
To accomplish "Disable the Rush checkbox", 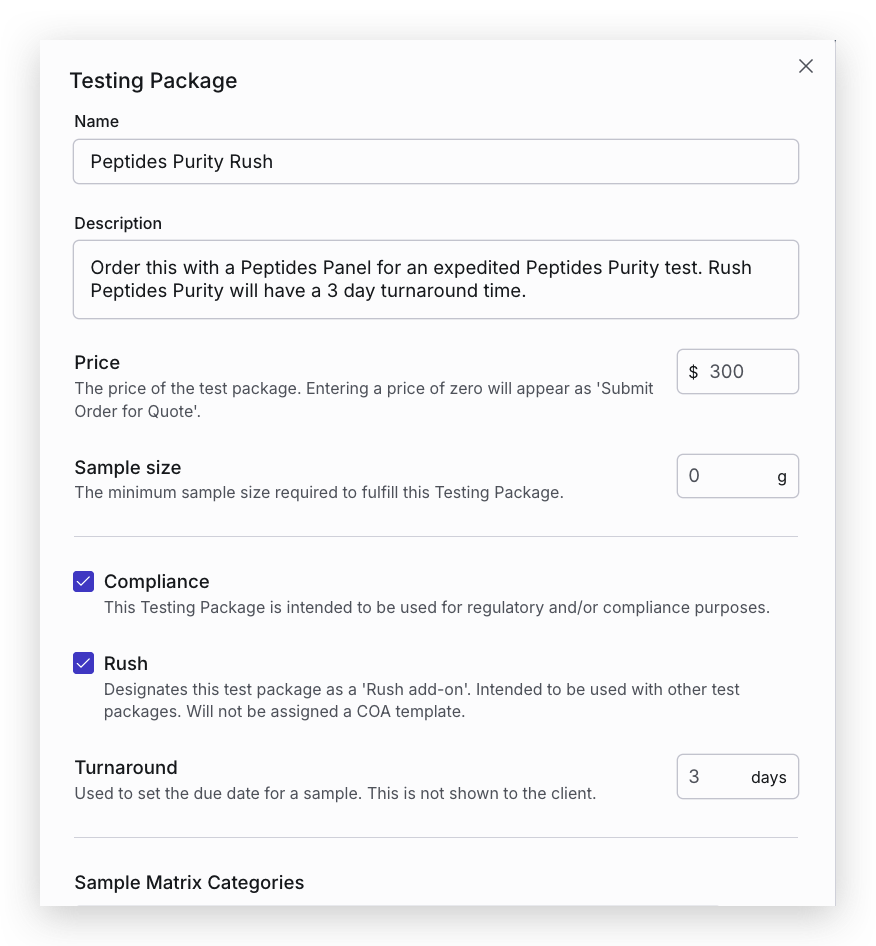I will (84, 663).
